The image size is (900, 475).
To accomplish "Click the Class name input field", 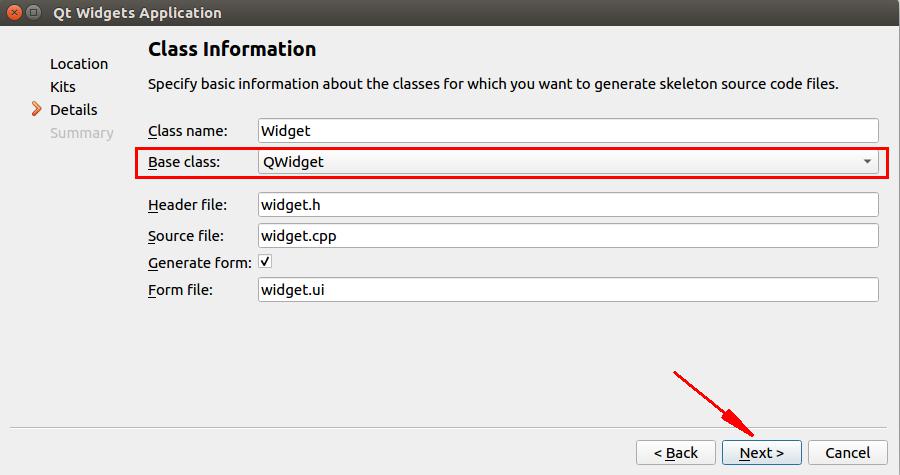I will pos(568,131).
